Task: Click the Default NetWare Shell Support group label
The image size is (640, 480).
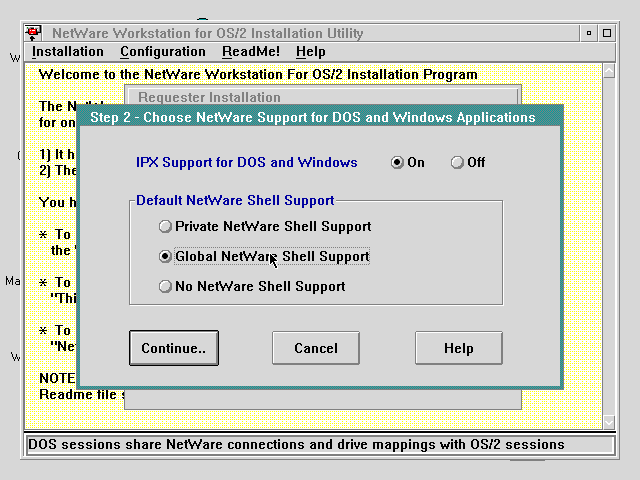Action: (x=235, y=200)
